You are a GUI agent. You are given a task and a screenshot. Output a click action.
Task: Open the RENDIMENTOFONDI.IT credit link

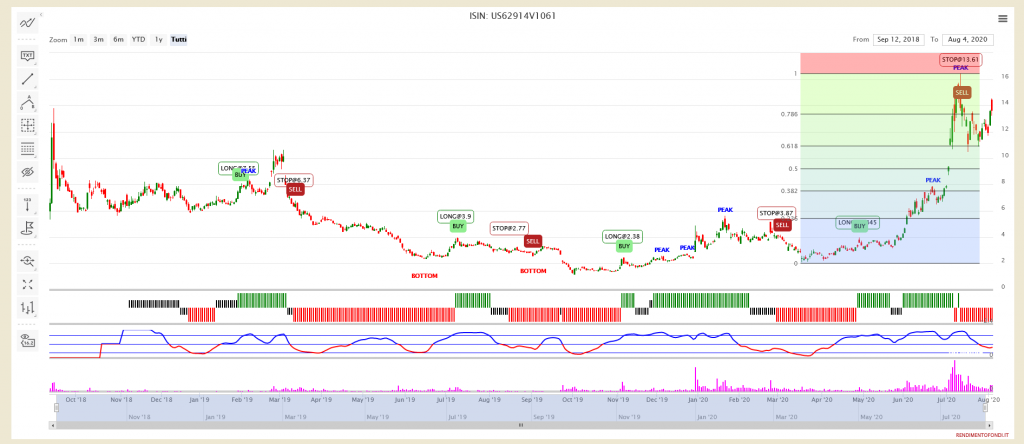coord(981,435)
